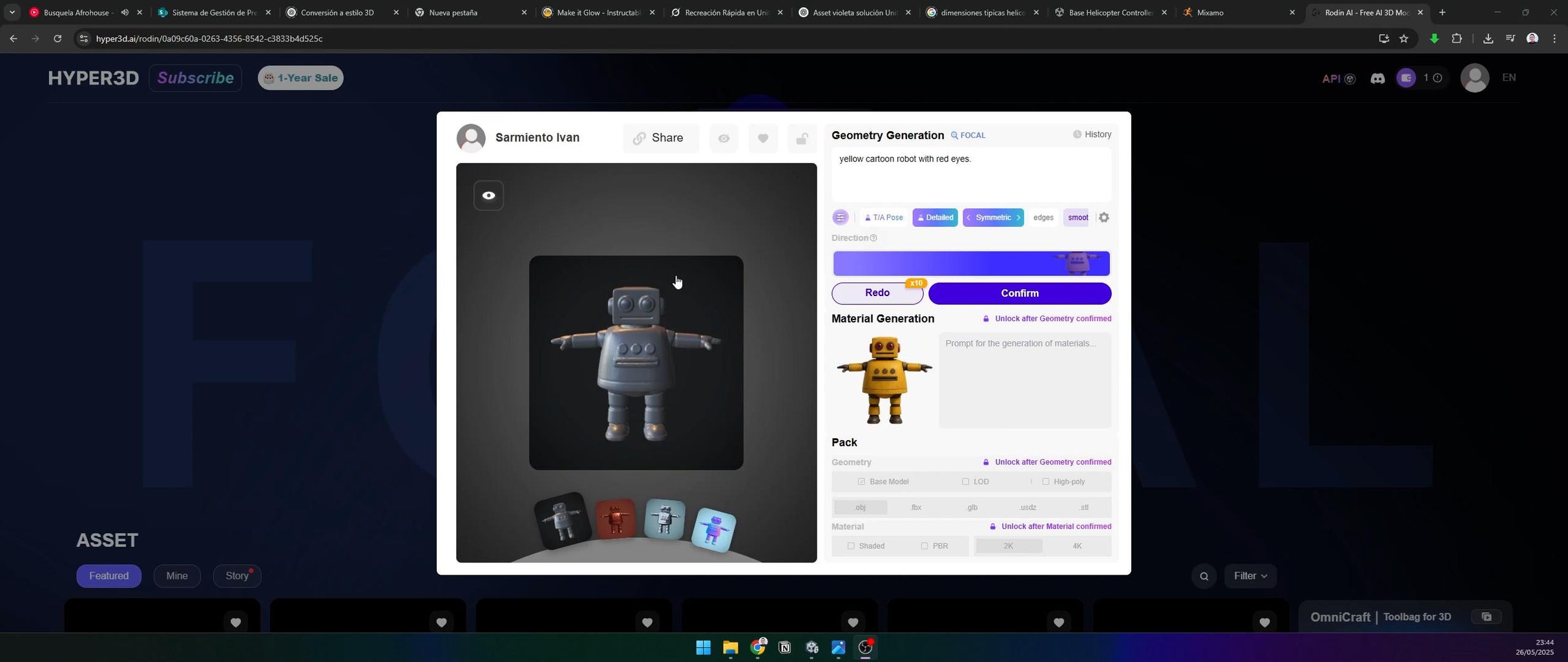Click the left chevron on Symmetric tag
Viewport: 1568px width, 662px height.
click(968, 217)
